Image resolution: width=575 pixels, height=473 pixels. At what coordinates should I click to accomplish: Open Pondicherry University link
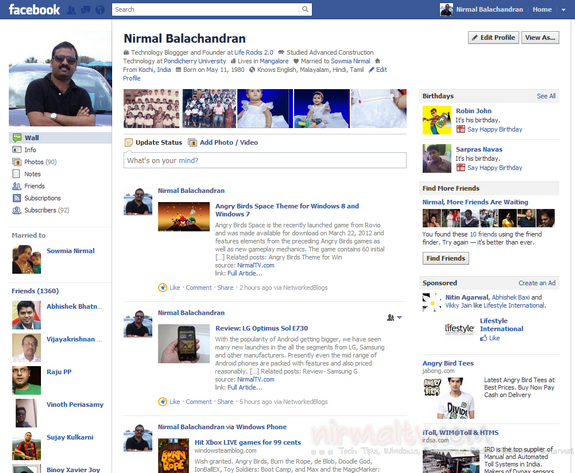(x=195, y=61)
